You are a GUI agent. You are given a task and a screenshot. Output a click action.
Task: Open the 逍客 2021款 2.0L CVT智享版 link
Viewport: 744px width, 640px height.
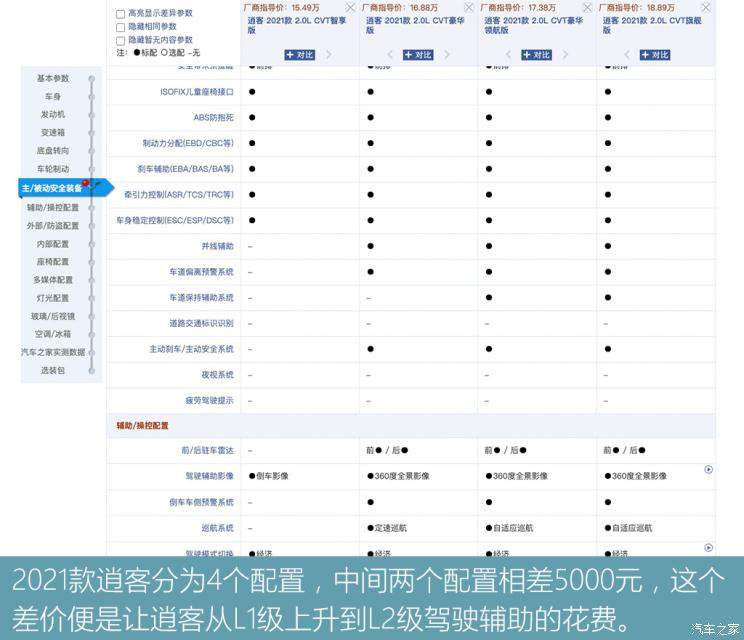point(297,25)
